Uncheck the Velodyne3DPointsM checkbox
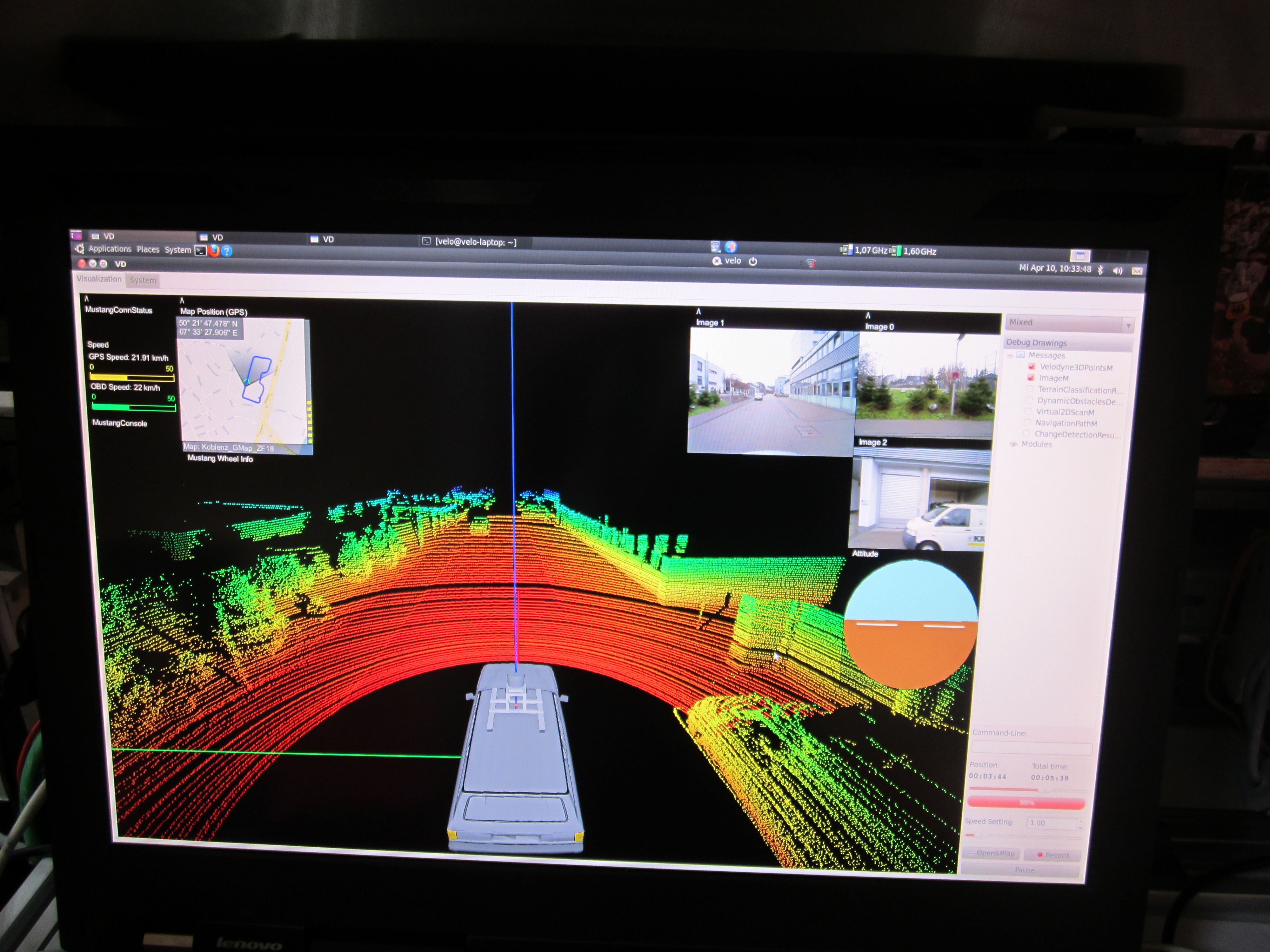This screenshot has height=952, width=1270. (x=1032, y=367)
